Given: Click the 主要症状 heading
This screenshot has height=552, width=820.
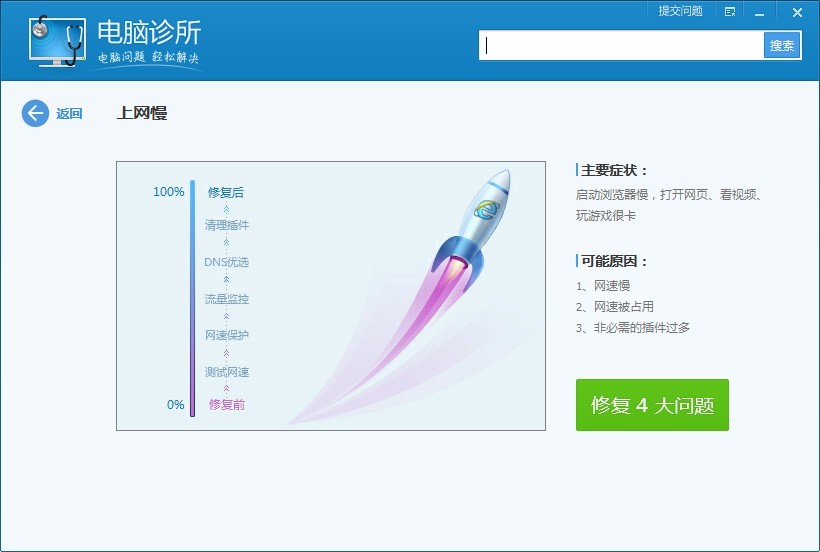Looking at the screenshot, I should point(613,170).
